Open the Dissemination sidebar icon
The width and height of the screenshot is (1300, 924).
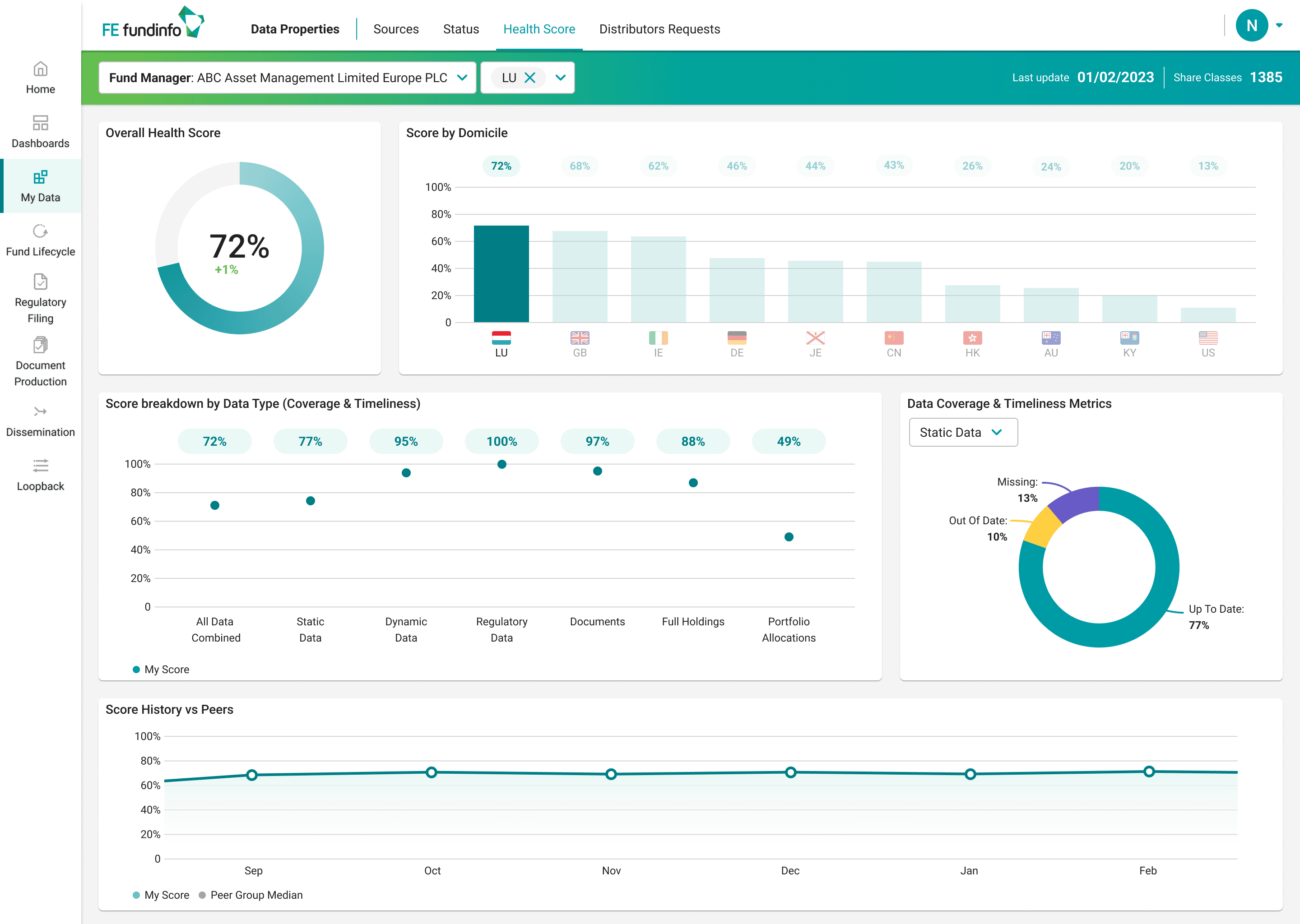click(41, 411)
